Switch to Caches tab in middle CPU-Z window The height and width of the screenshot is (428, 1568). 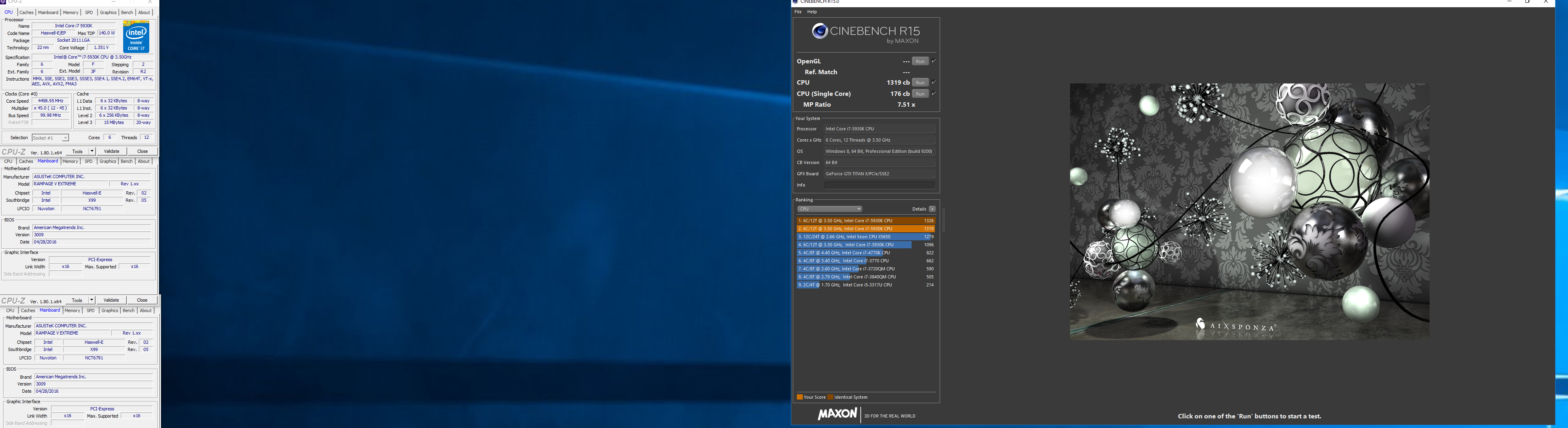click(26, 161)
